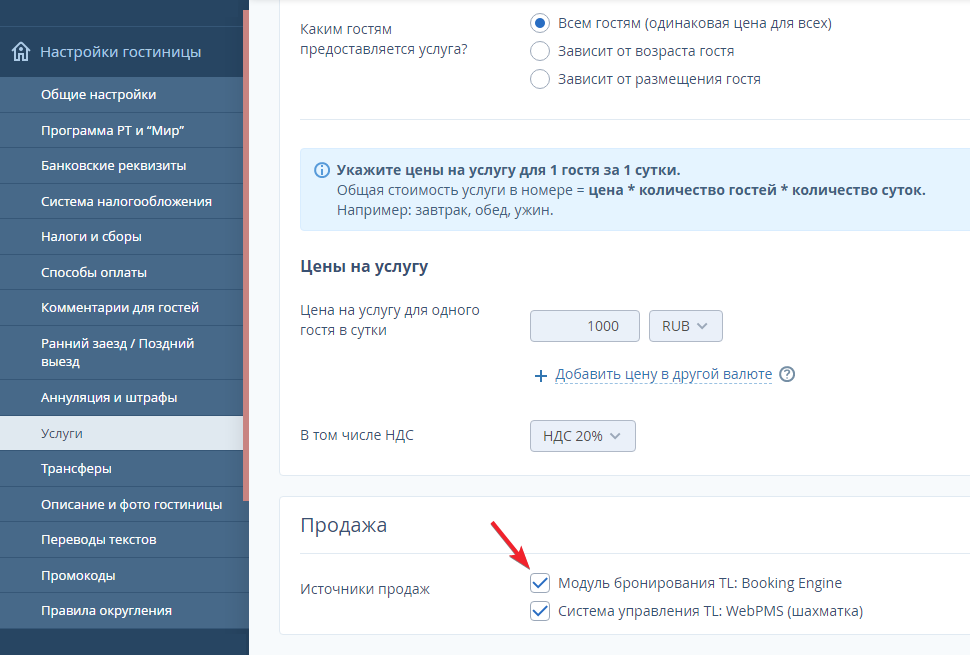Open the НДС 20% dropdown

583,436
